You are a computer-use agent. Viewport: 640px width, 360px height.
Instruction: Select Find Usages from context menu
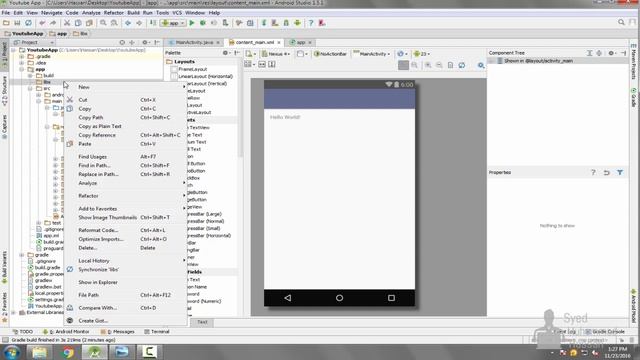coord(126,156)
